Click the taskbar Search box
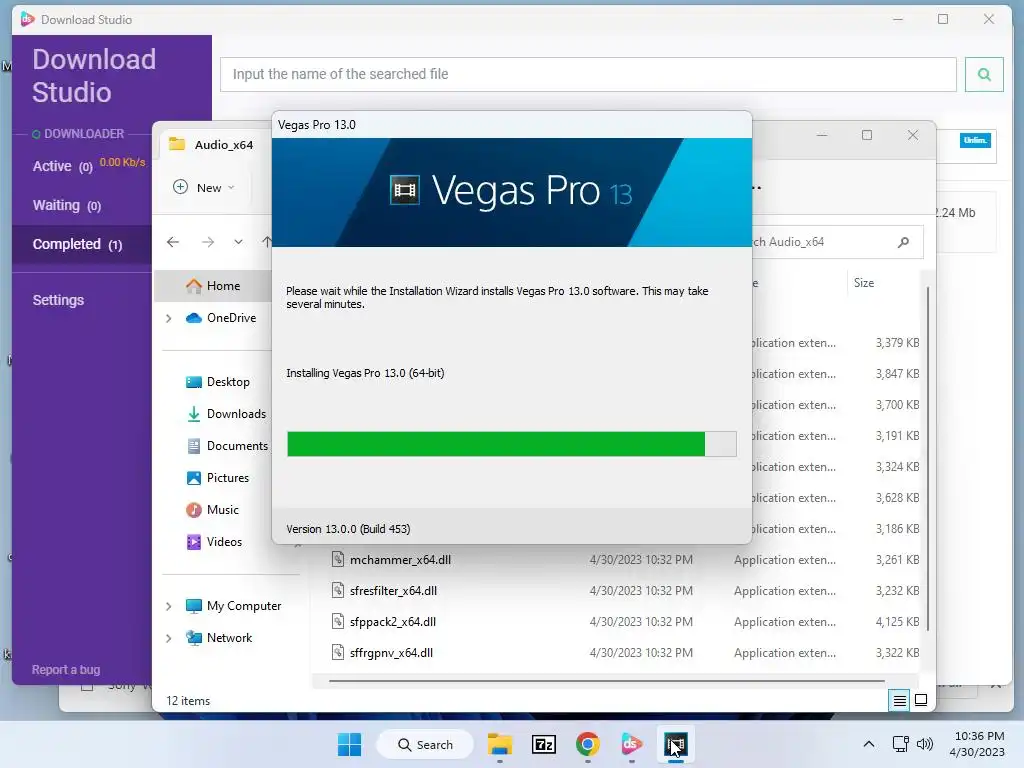 coord(425,744)
